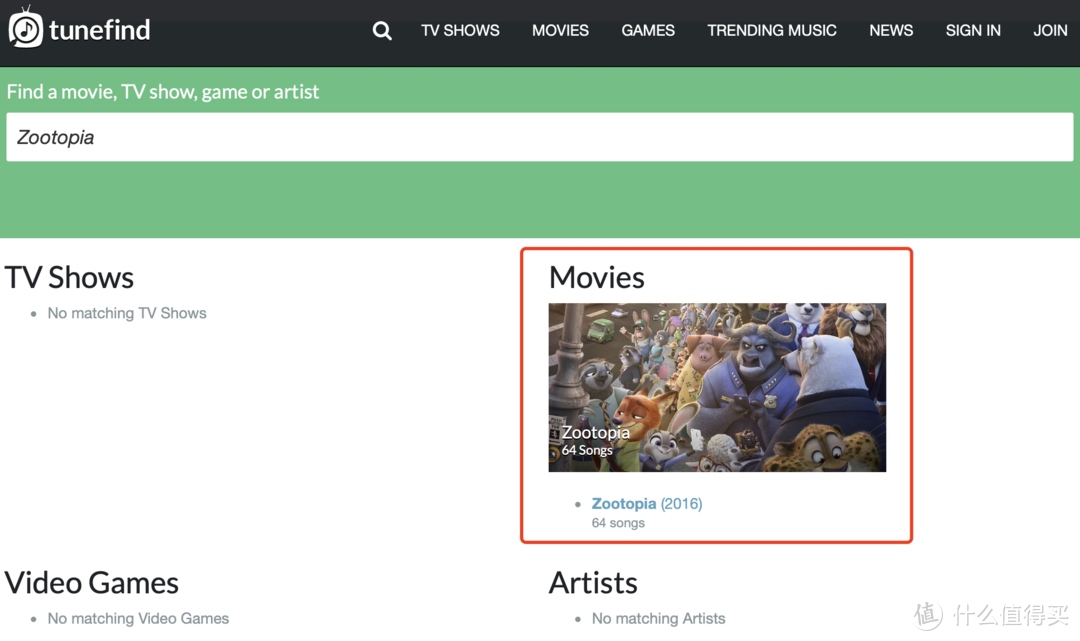Image resolution: width=1080 pixels, height=641 pixels.
Task: Click the Tunefind logo icon
Action: coord(25,28)
